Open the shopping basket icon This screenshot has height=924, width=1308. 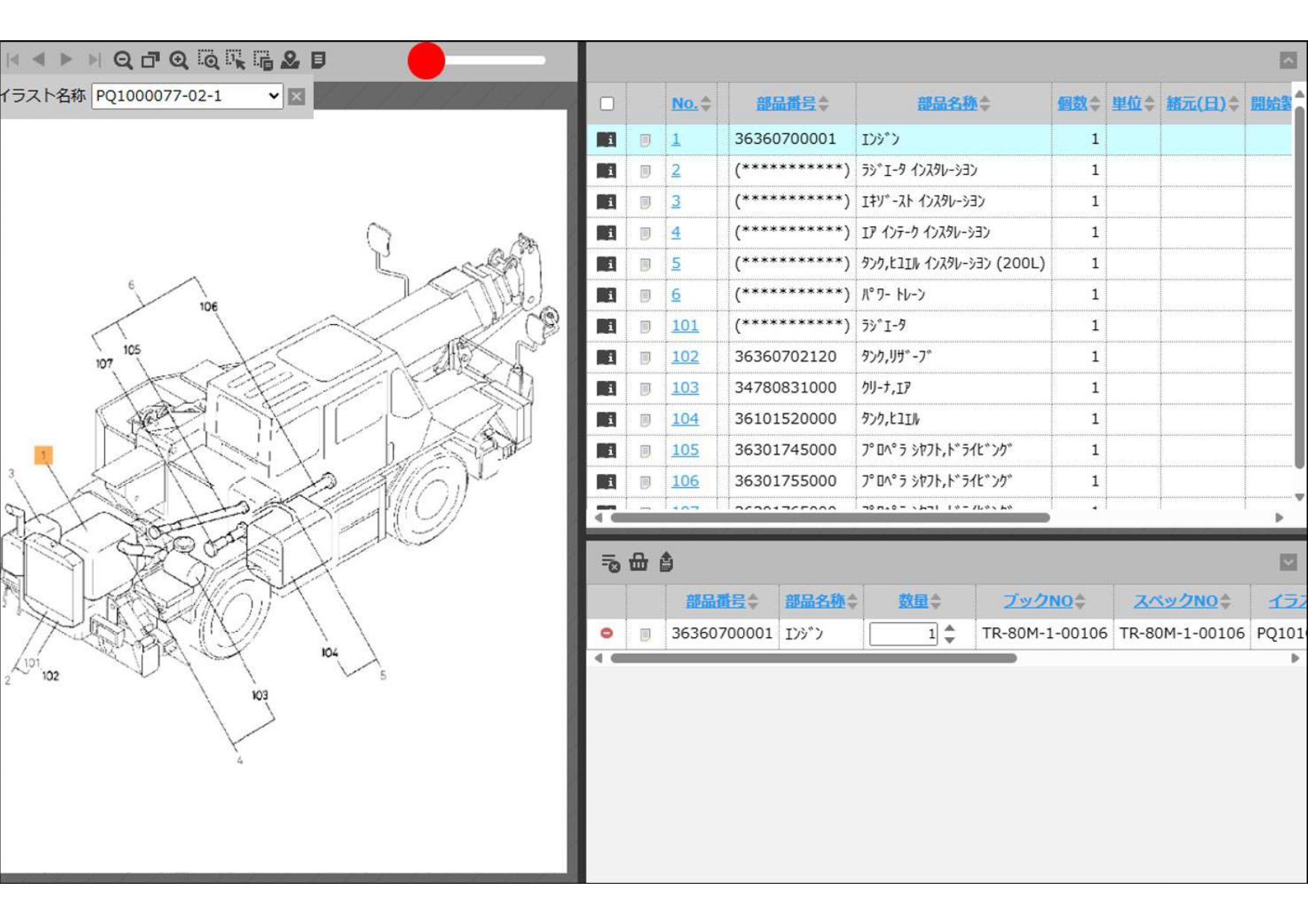click(639, 563)
